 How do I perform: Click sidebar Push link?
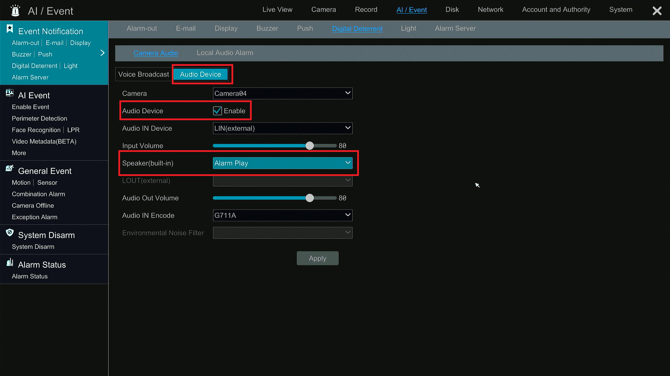(45, 54)
